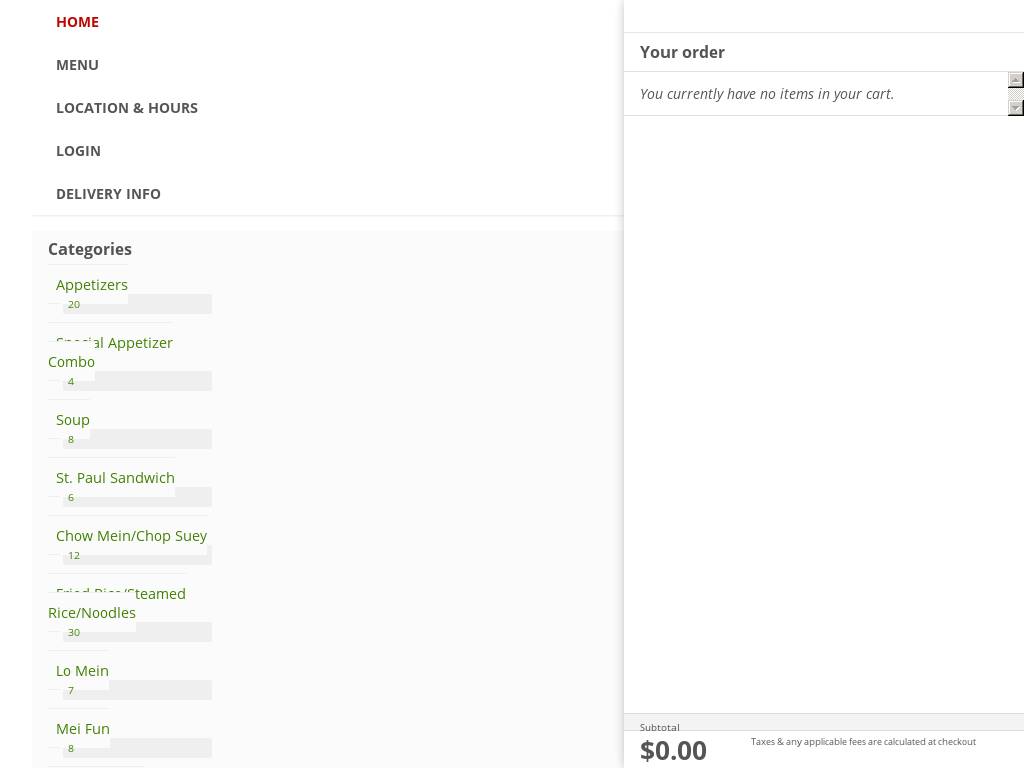Click the Appetizers count badge showing 20

(74, 304)
